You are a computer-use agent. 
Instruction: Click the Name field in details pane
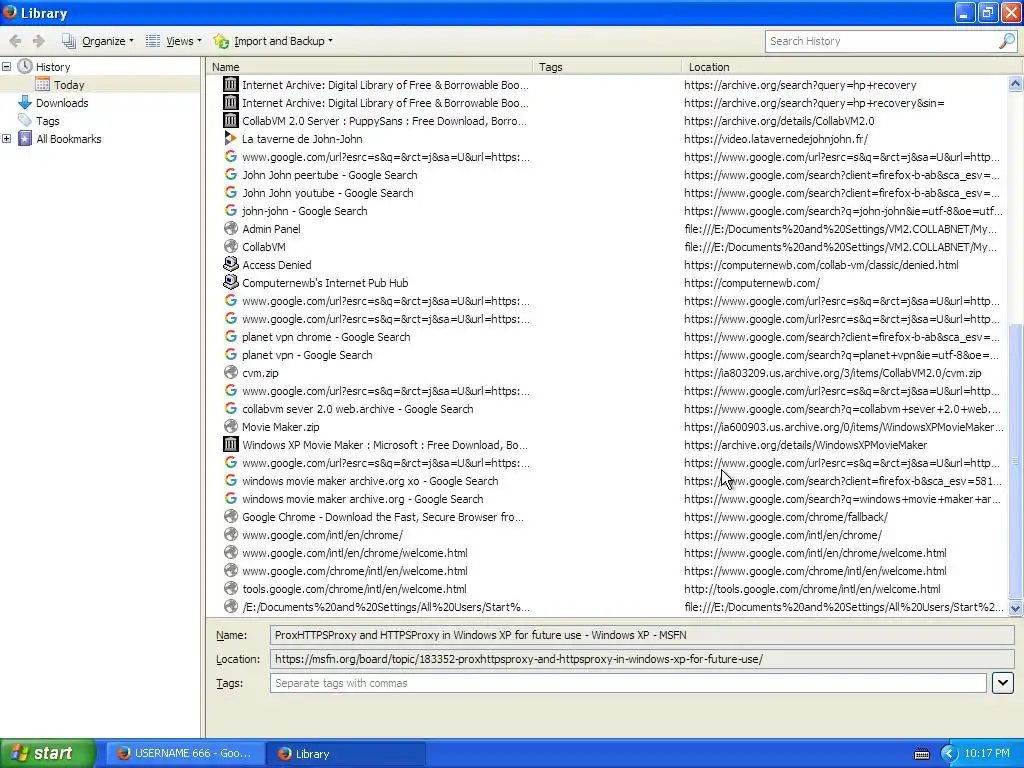point(642,635)
